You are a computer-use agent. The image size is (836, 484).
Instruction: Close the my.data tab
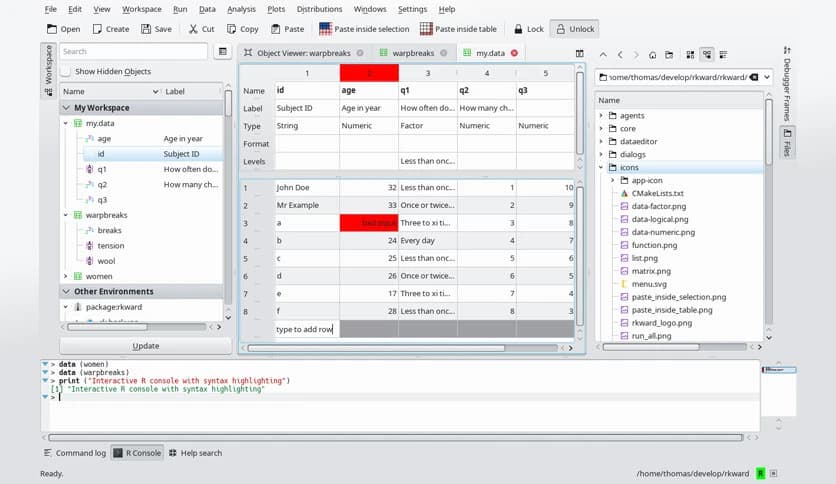coord(515,53)
